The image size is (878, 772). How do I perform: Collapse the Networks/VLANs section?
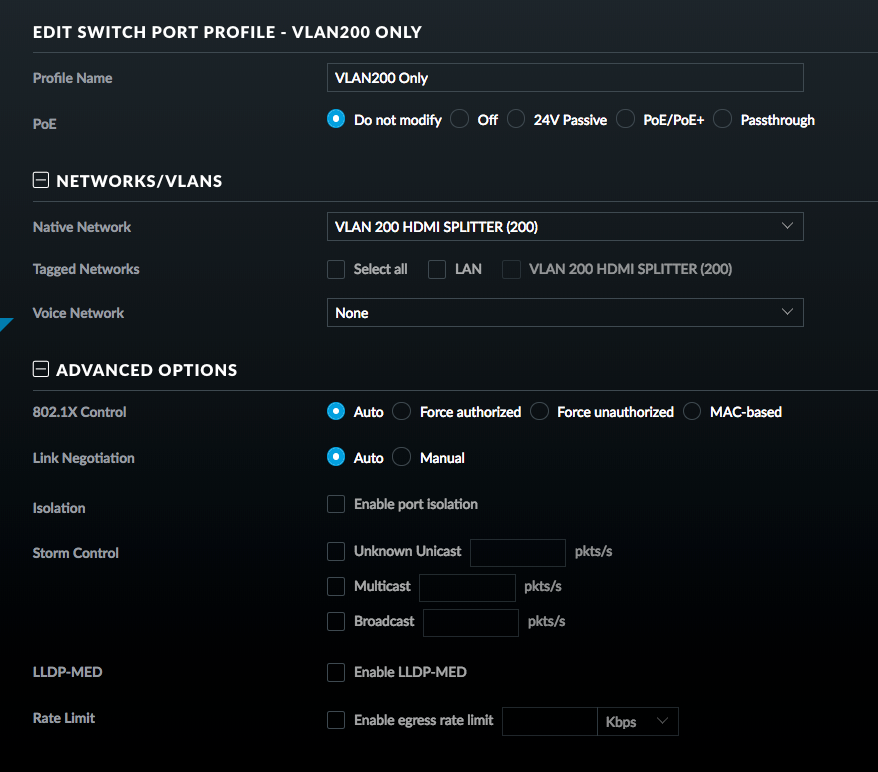[x=41, y=181]
